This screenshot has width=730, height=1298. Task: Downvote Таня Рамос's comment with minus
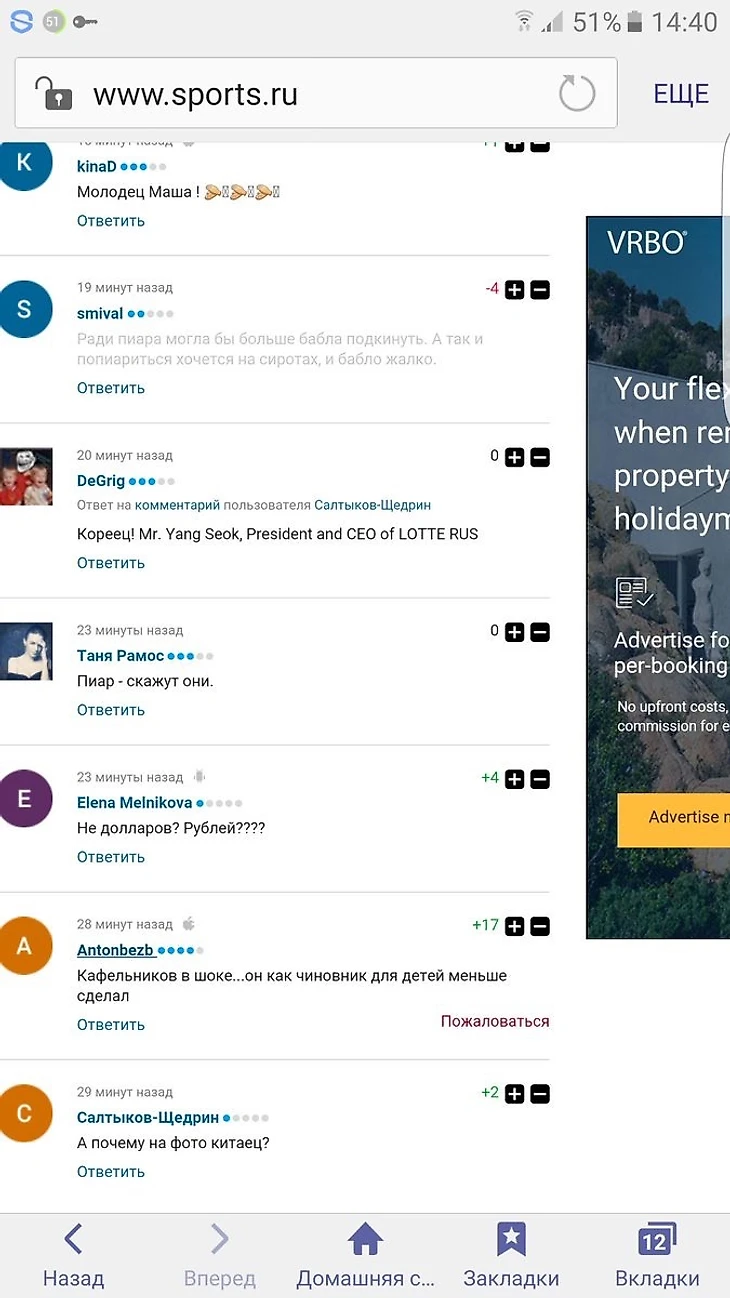540,632
